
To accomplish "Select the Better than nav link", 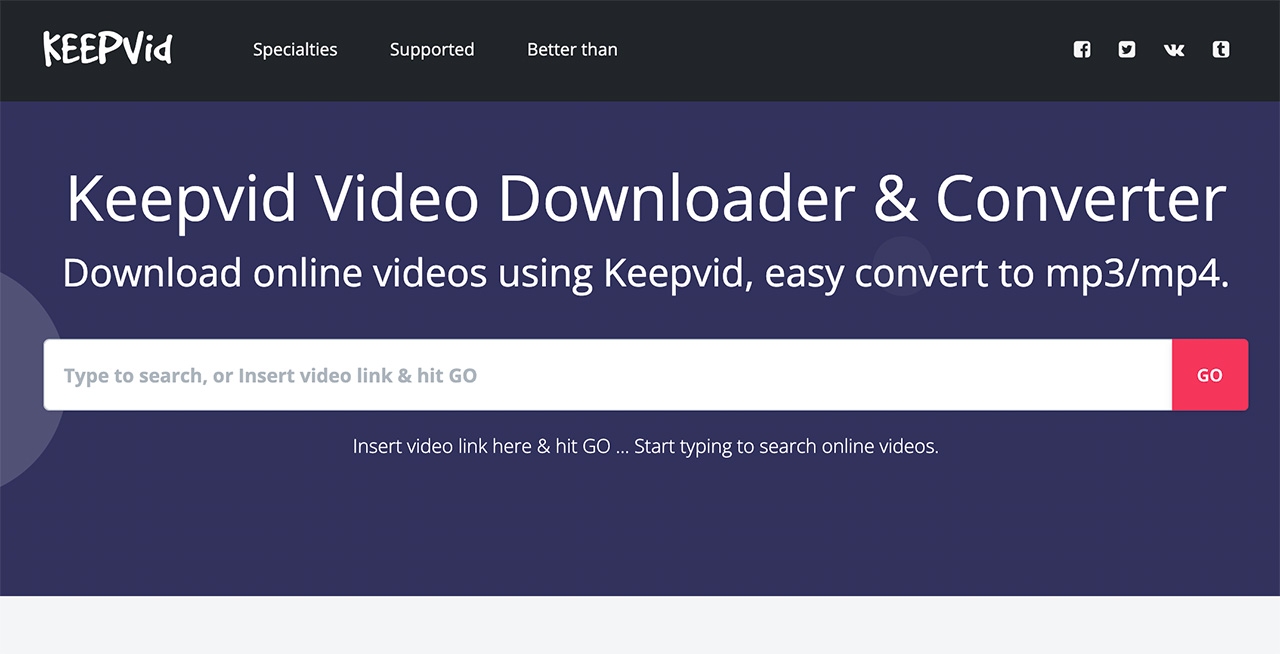I will [x=572, y=49].
